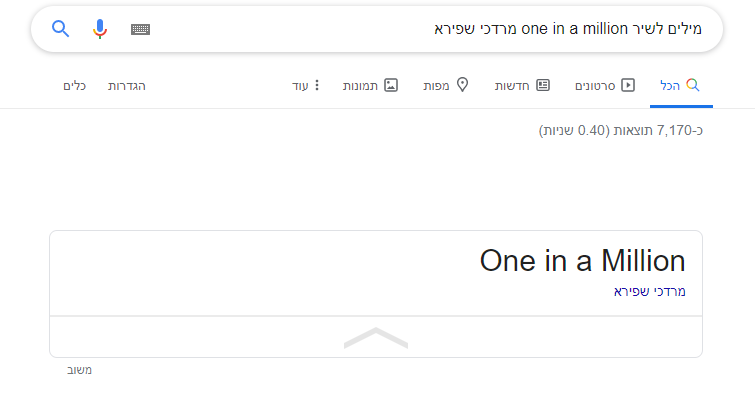The width and height of the screenshot is (755, 406).
Task: Click the newspaper icon beside חדשות
Action: (x=543, y=86)
